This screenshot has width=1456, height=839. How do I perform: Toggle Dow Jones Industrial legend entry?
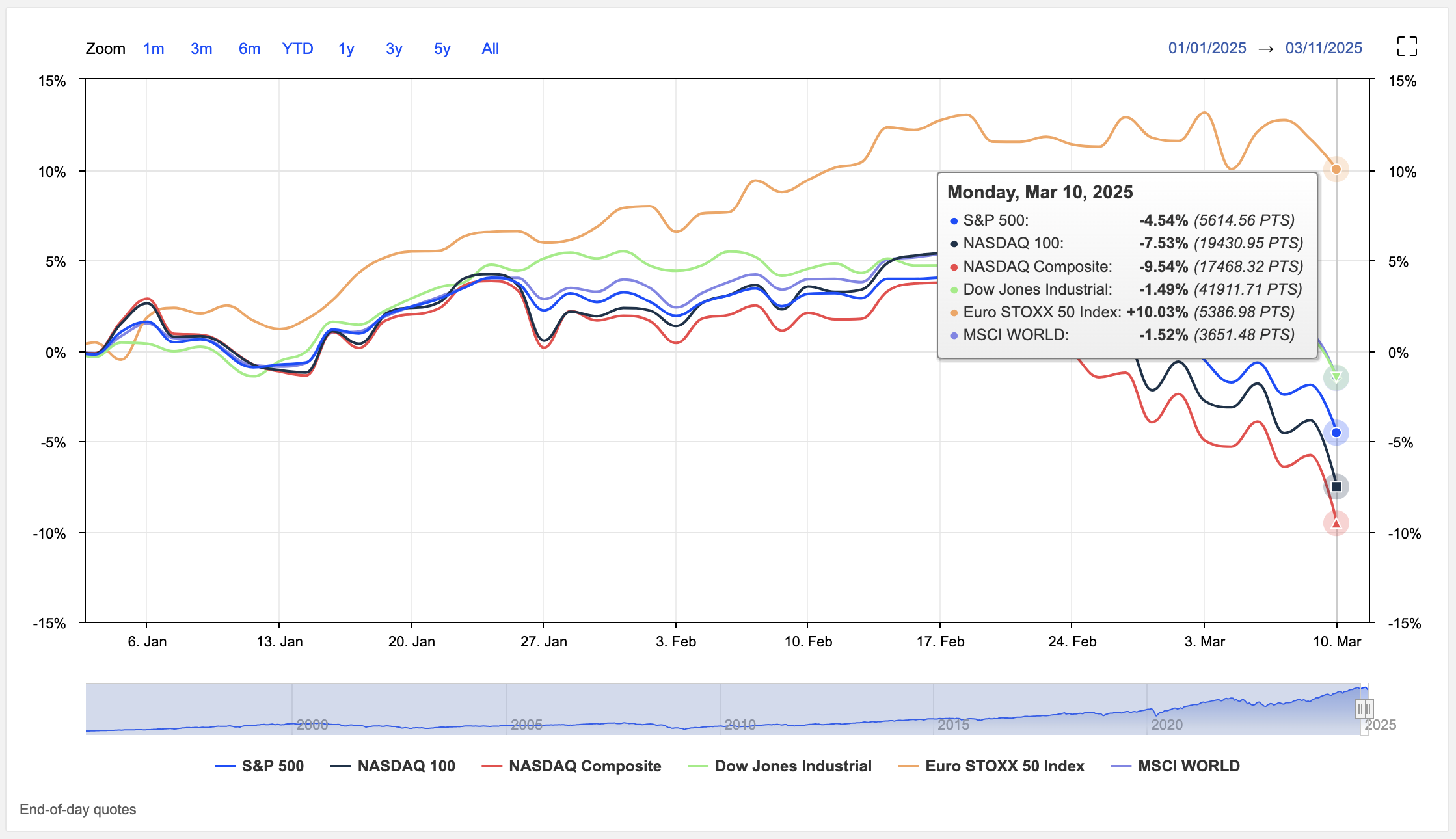779,766
